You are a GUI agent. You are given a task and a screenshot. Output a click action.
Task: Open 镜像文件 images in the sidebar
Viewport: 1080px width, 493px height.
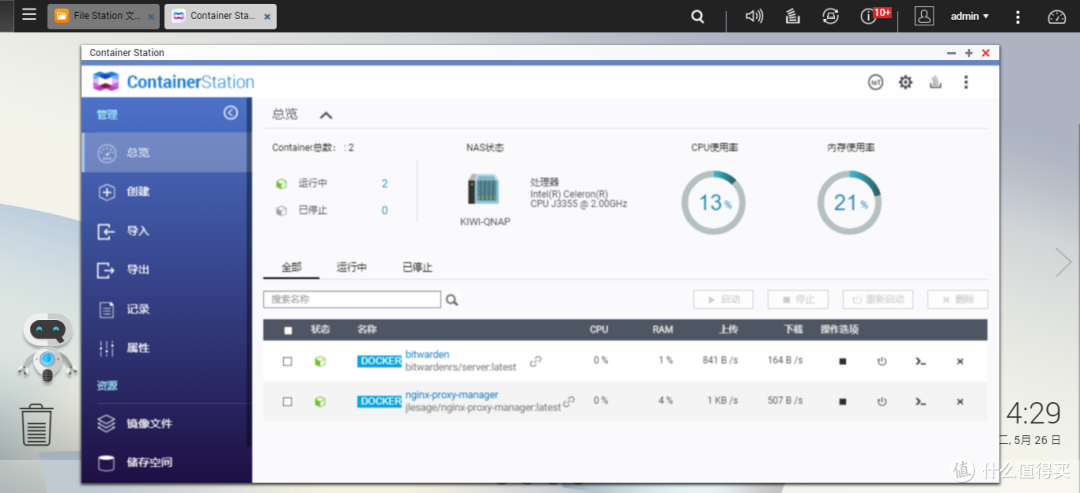(x=165, y=423)
